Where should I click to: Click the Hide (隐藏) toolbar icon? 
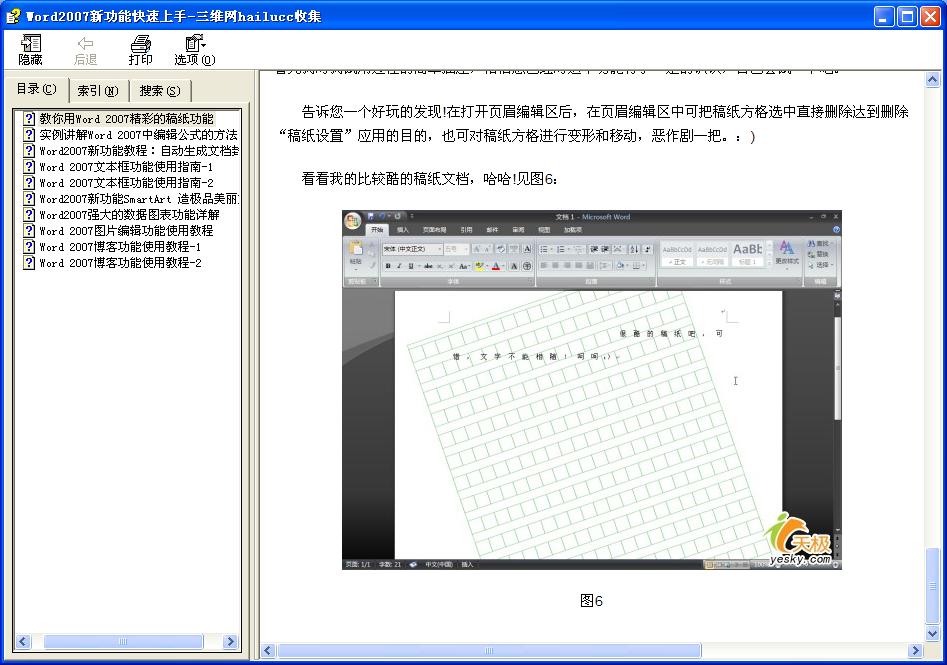coord(30,50)
